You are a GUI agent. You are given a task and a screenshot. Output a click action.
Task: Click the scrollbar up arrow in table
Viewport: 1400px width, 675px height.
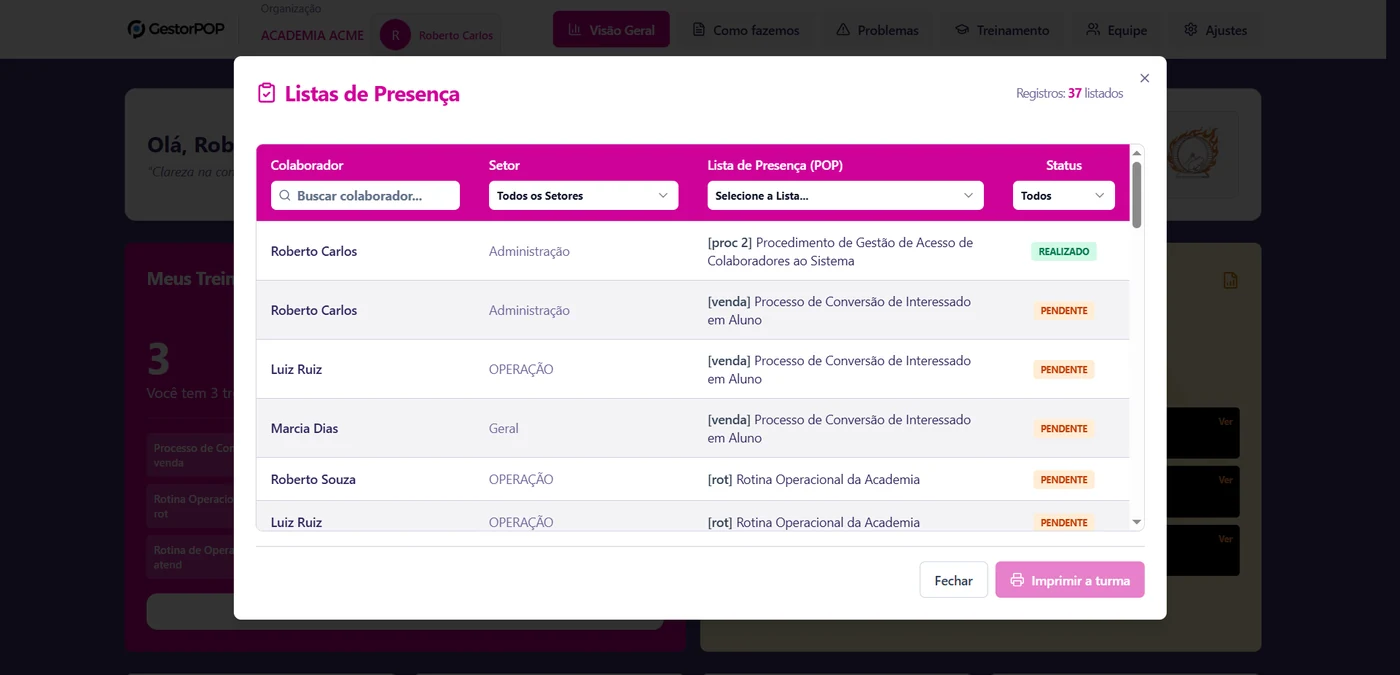[x=1136, y=153]
